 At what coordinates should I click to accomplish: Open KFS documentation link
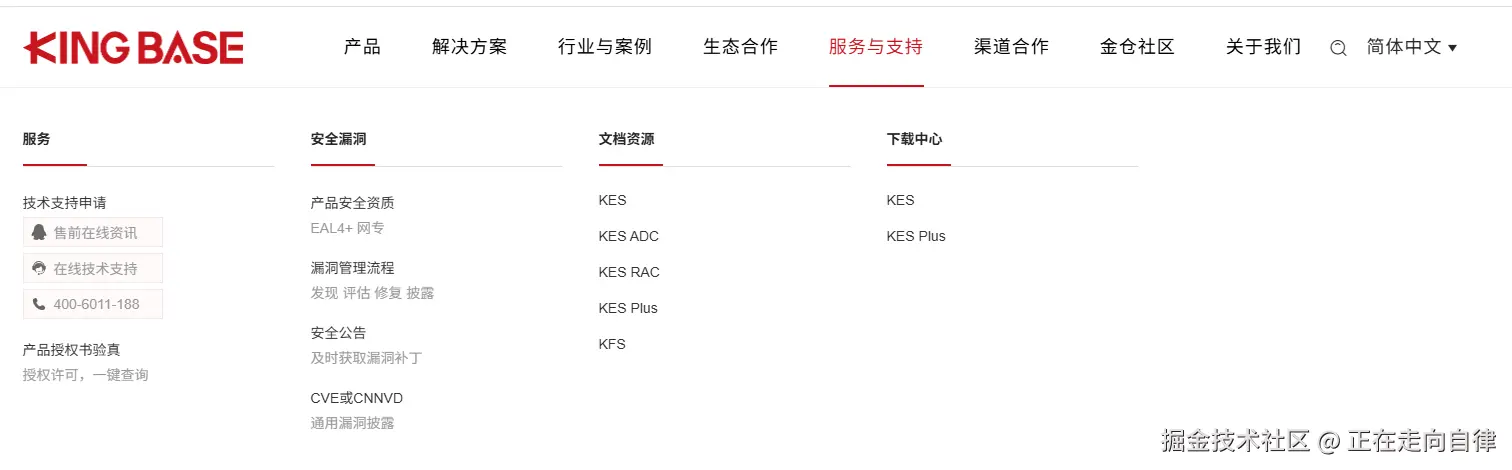612,344
